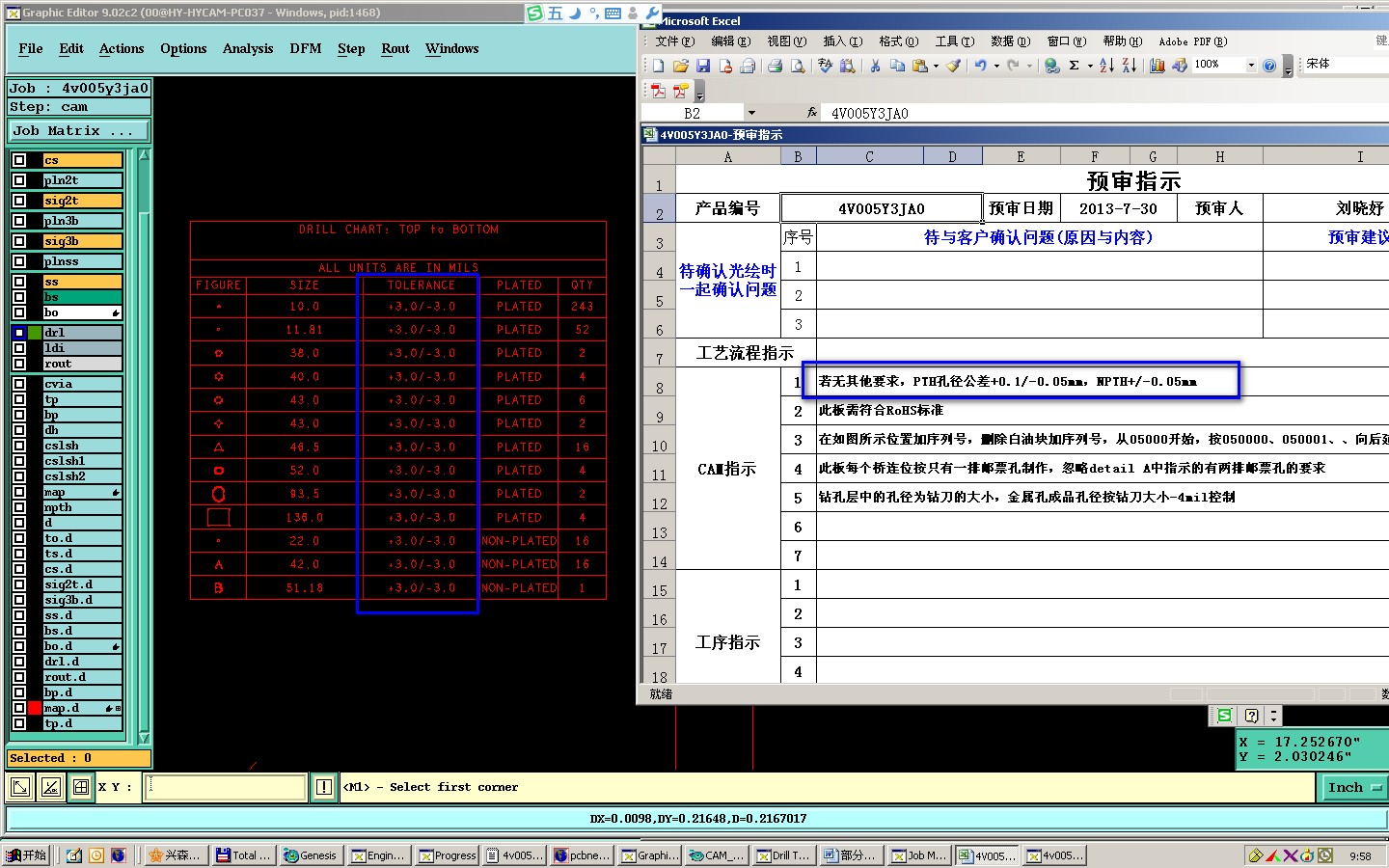
Task: Toggle the pln3b layer checkbox
Action: (x=19, y=221)
